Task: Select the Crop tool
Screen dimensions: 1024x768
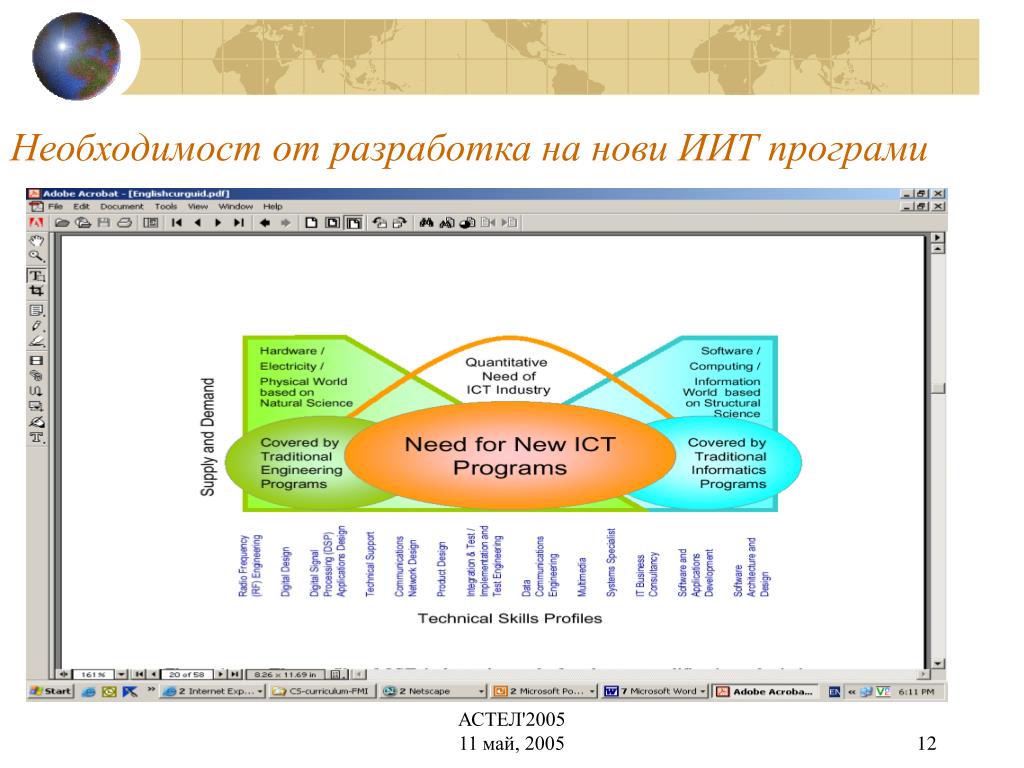Action: pyautogui.click(x=37, y=291)
